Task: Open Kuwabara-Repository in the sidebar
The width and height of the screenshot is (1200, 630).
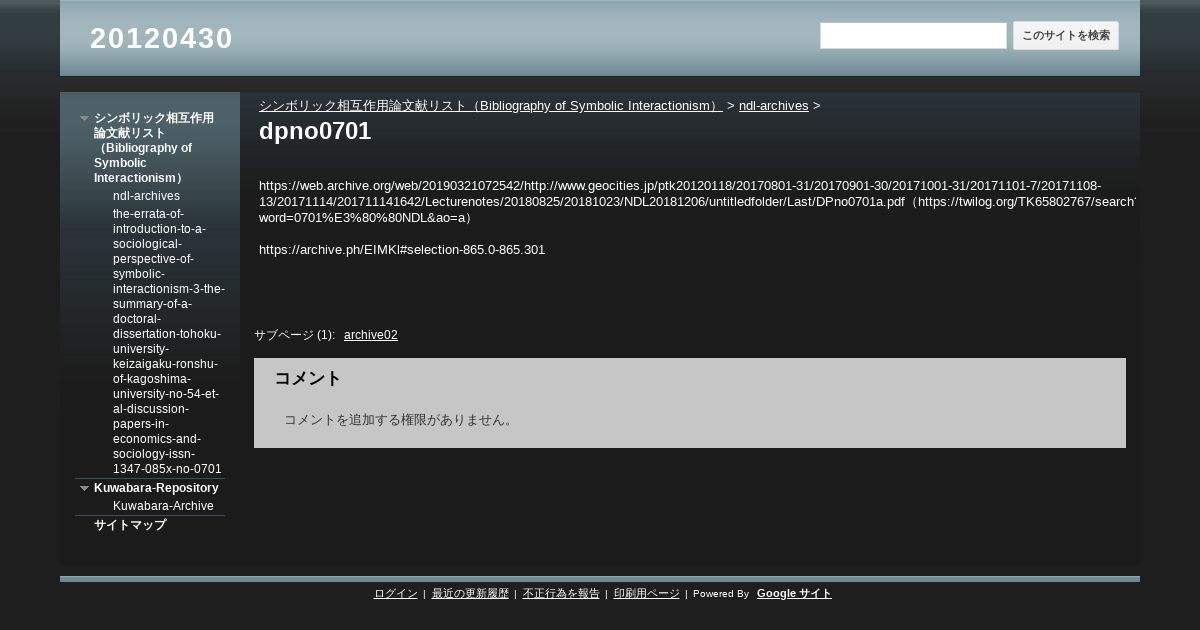Action: (x=156, y=488)
